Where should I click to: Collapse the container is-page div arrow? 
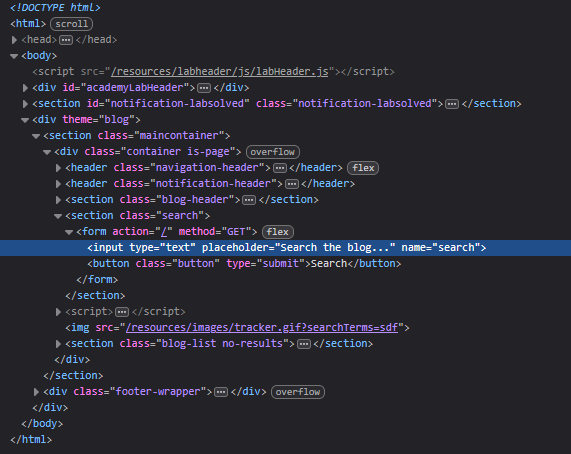click(47, 152)
